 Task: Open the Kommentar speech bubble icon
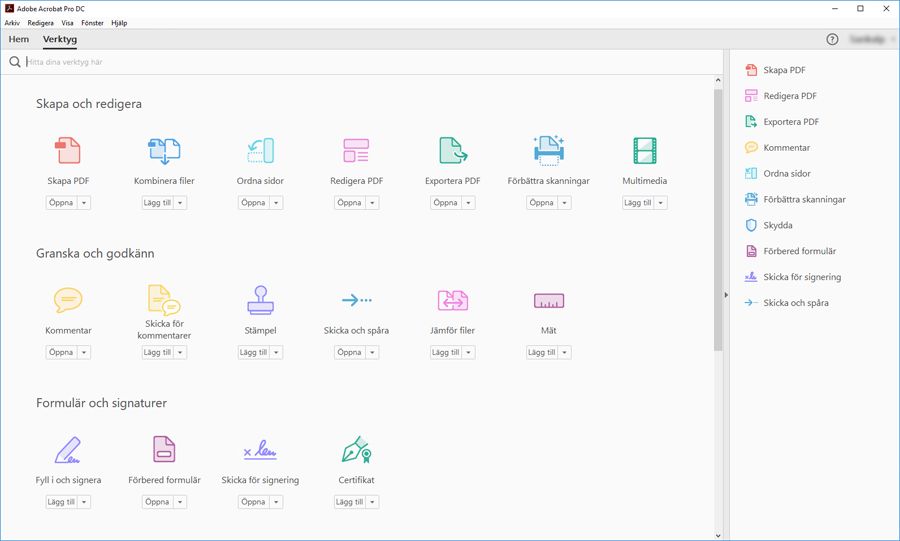(68, 300)
